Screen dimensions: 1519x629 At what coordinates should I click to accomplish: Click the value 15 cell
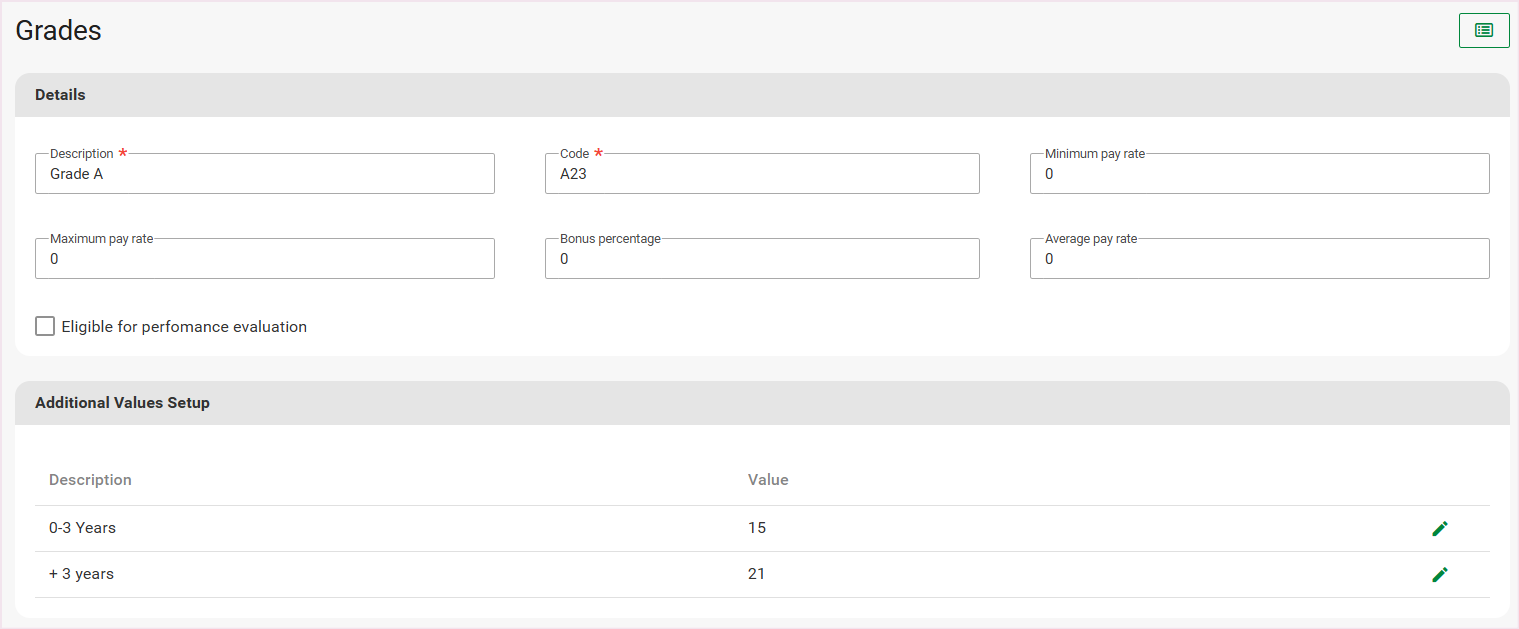[x=757, y=528]
